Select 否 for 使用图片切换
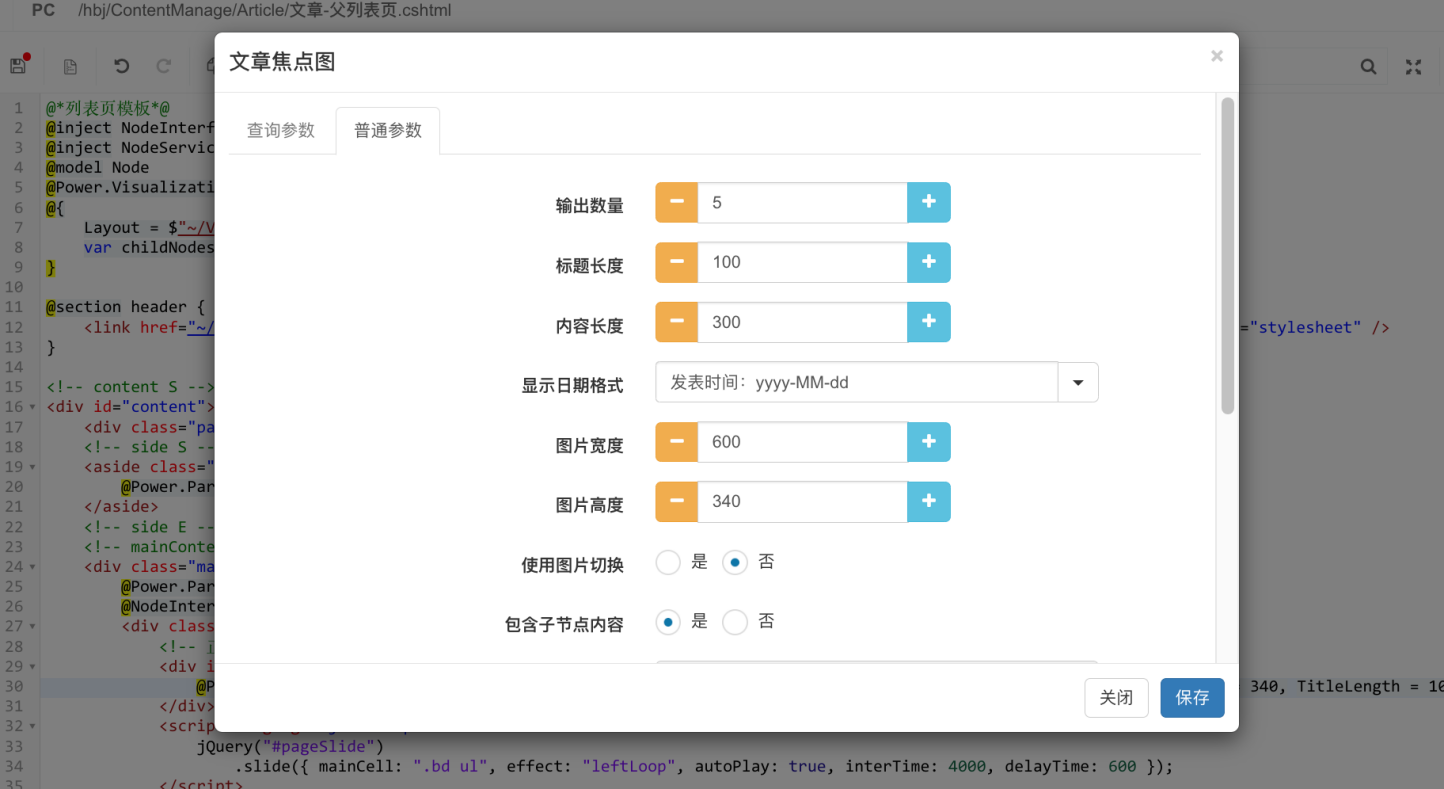This screenshot has width=1444, height=789. tap(735, 562)
